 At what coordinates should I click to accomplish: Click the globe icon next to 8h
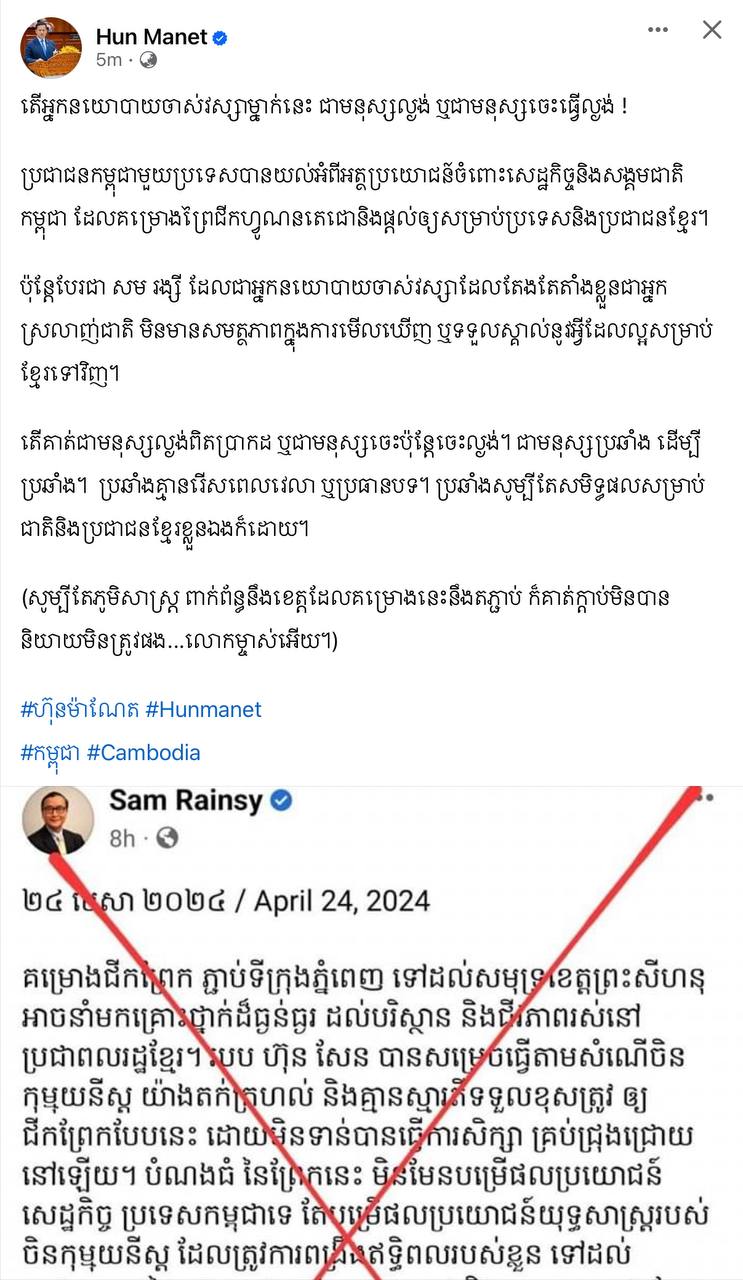(x=167, y=838)
